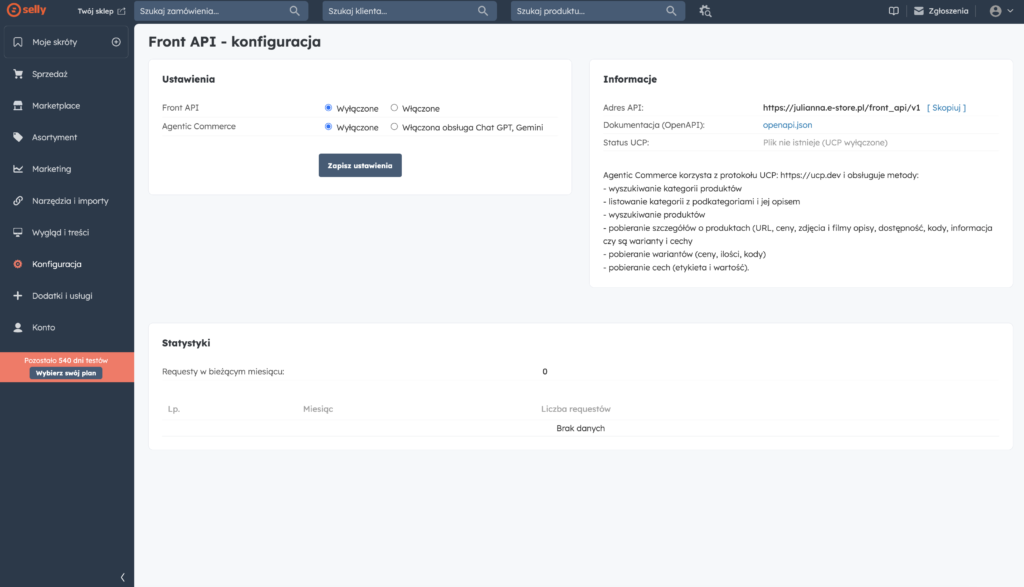Open the Zgłoszenia link in header
1024x587 pixels.
tap(948, 11)
